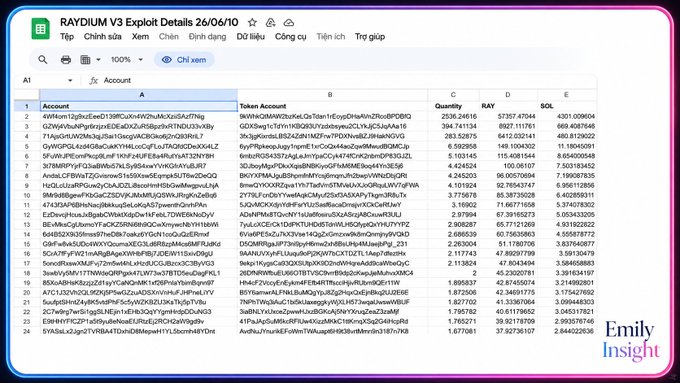Image resolution: width=680 pixels, height=383 pixels.
Task: Click RAY cell 42.87455074
Action: 508,283
